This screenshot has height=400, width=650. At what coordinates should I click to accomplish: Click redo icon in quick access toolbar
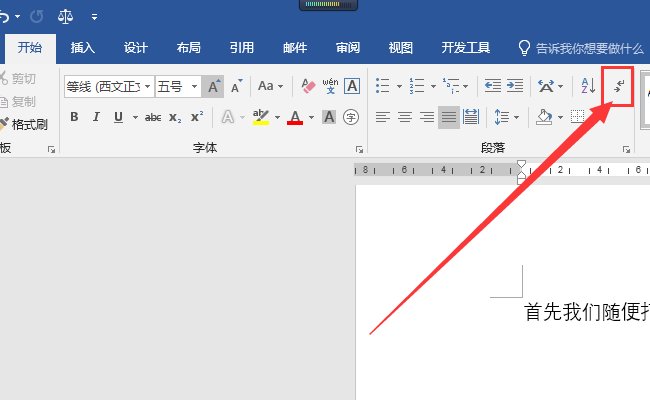pyautogui.click(x=37, y=17)
